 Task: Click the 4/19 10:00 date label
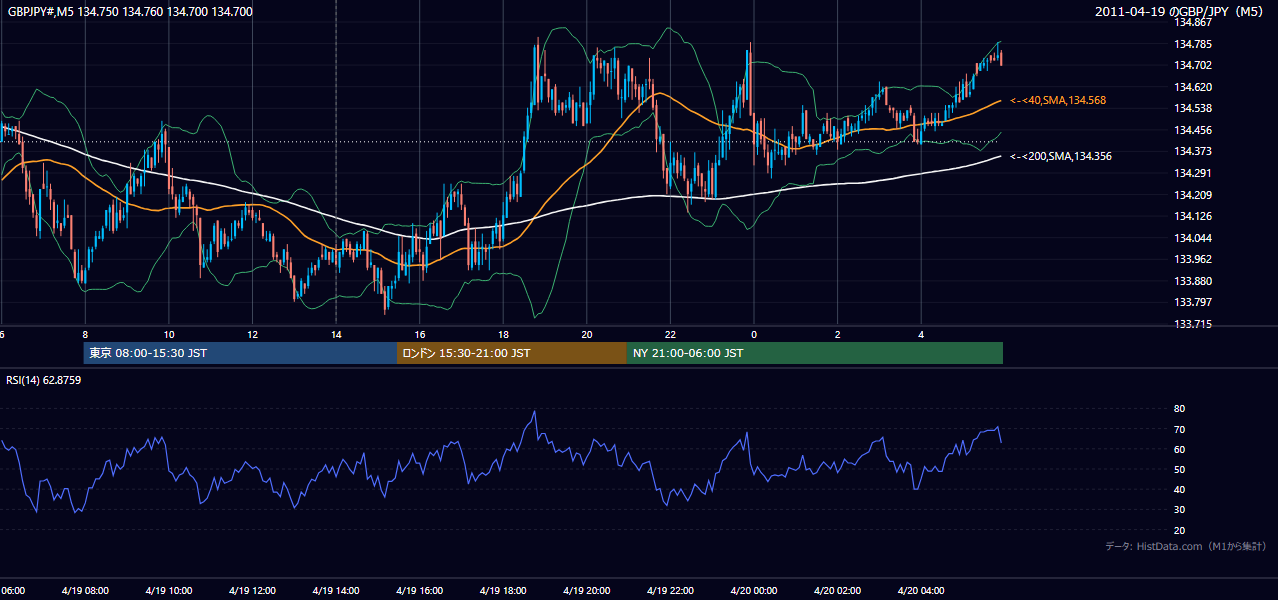[169, 591]
